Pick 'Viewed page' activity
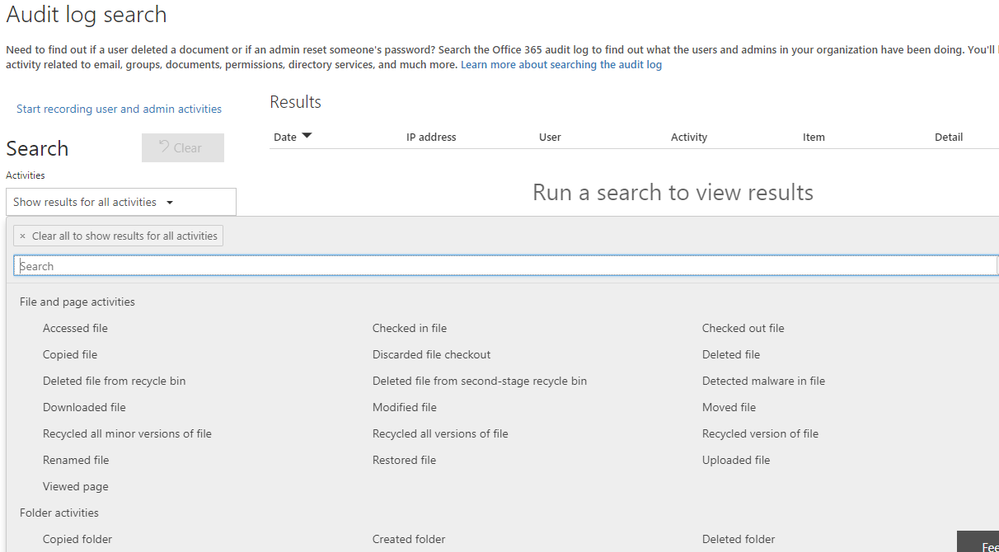999x552 pixels. 75,487
